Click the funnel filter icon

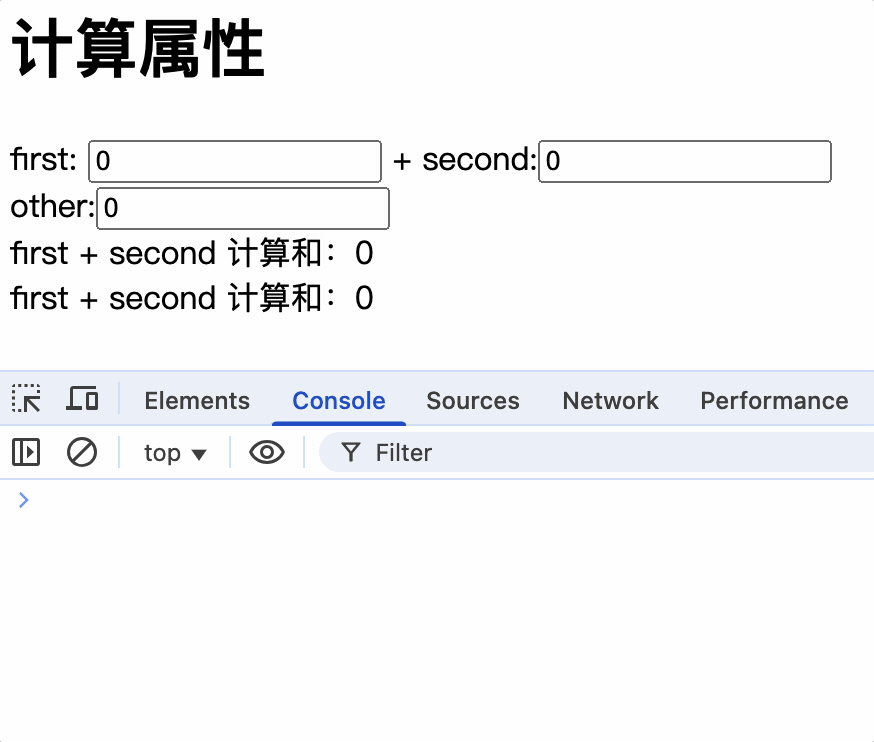point(350,453)
